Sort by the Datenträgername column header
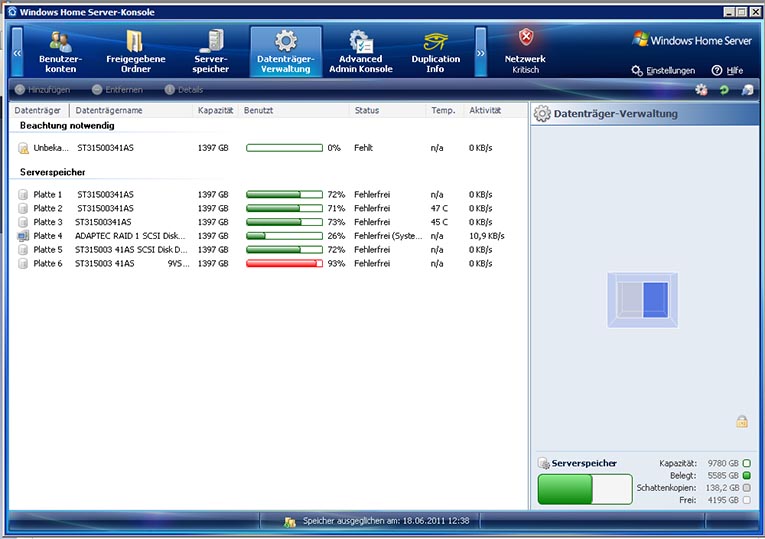The height and width of the screenshot is (539, 765). coord(109,111)
